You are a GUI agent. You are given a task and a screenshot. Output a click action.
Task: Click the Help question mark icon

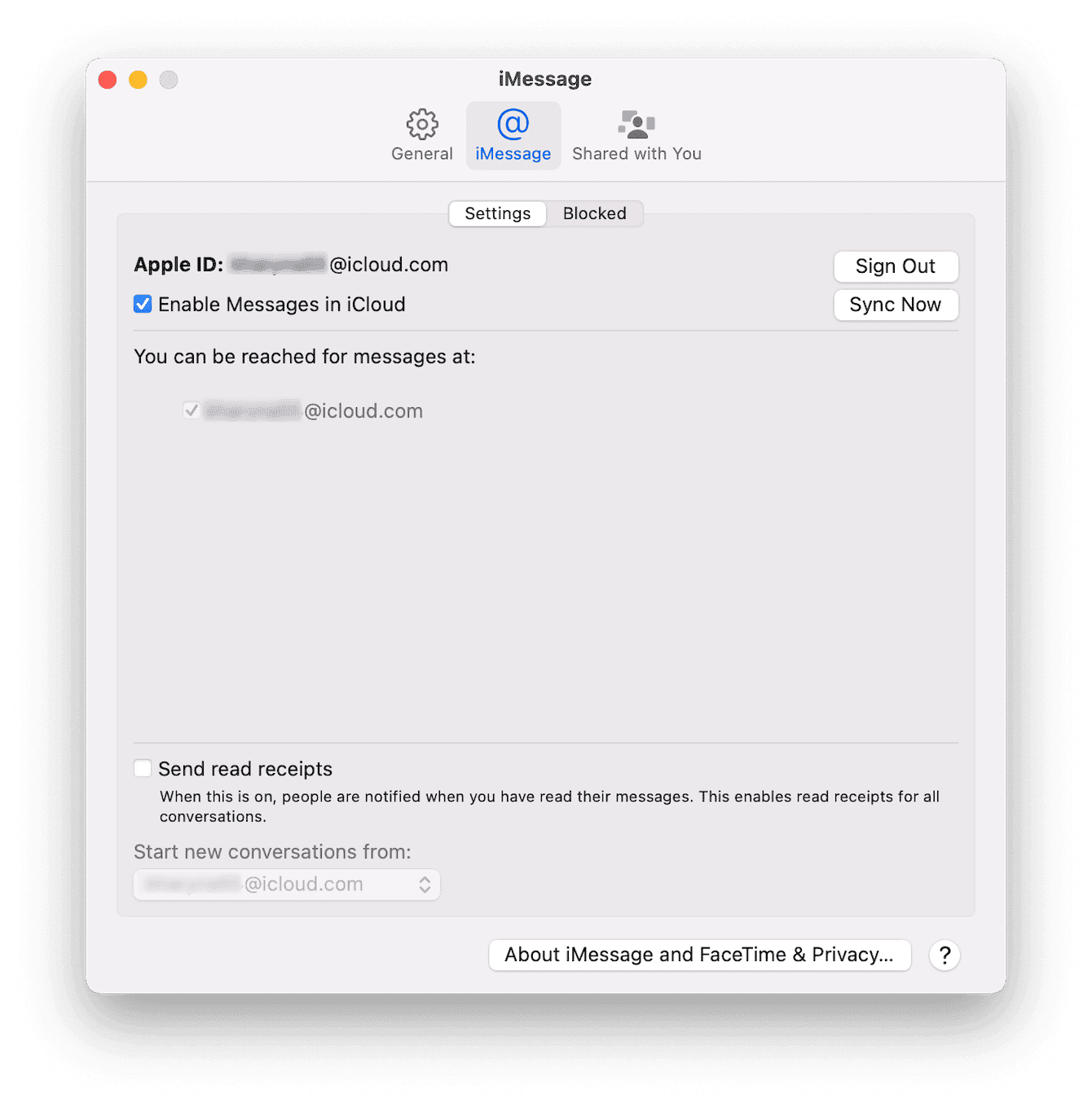(x=944, y=955)
